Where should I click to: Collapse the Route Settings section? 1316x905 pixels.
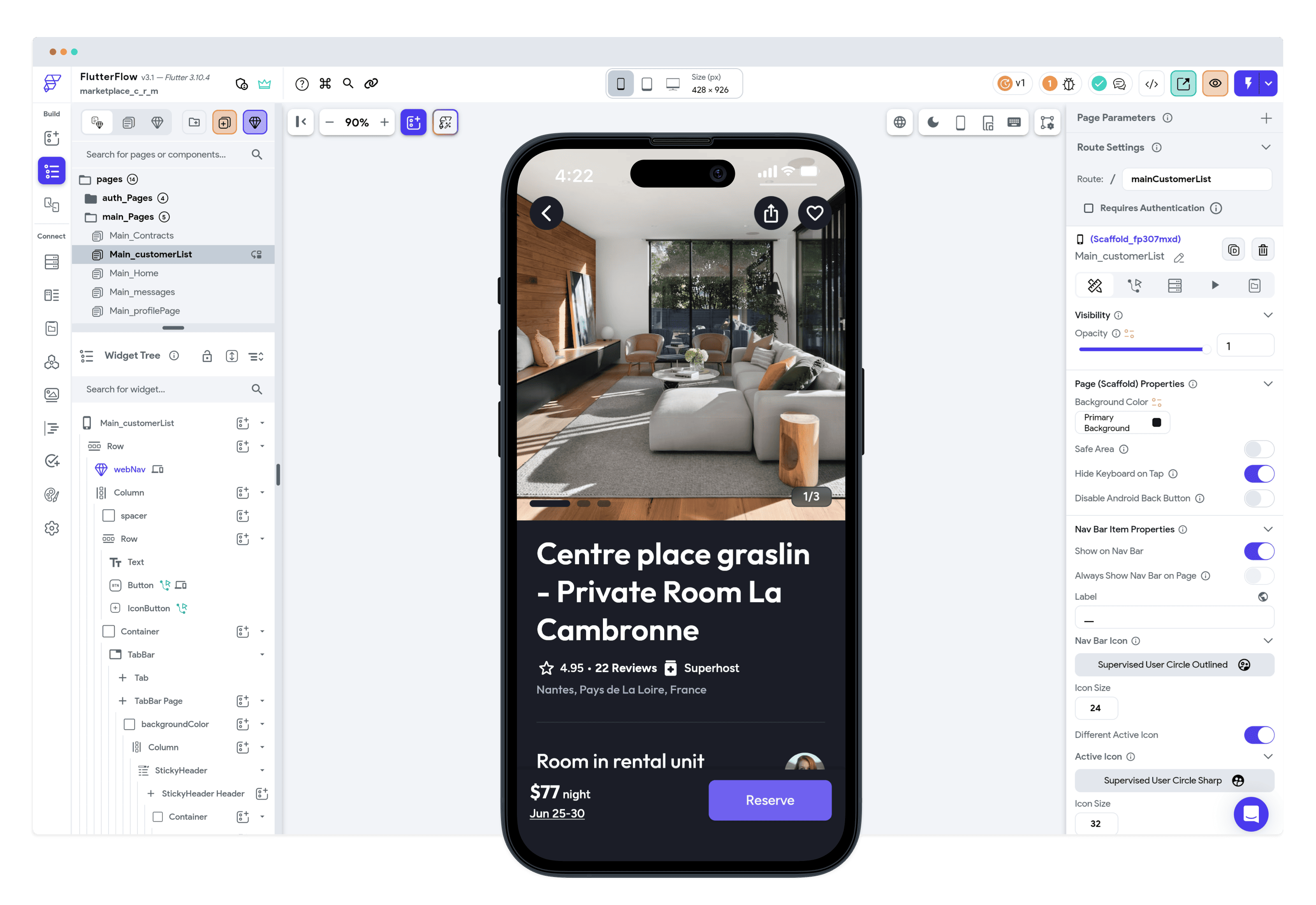pyautogui.click(x=1265, y=147)
